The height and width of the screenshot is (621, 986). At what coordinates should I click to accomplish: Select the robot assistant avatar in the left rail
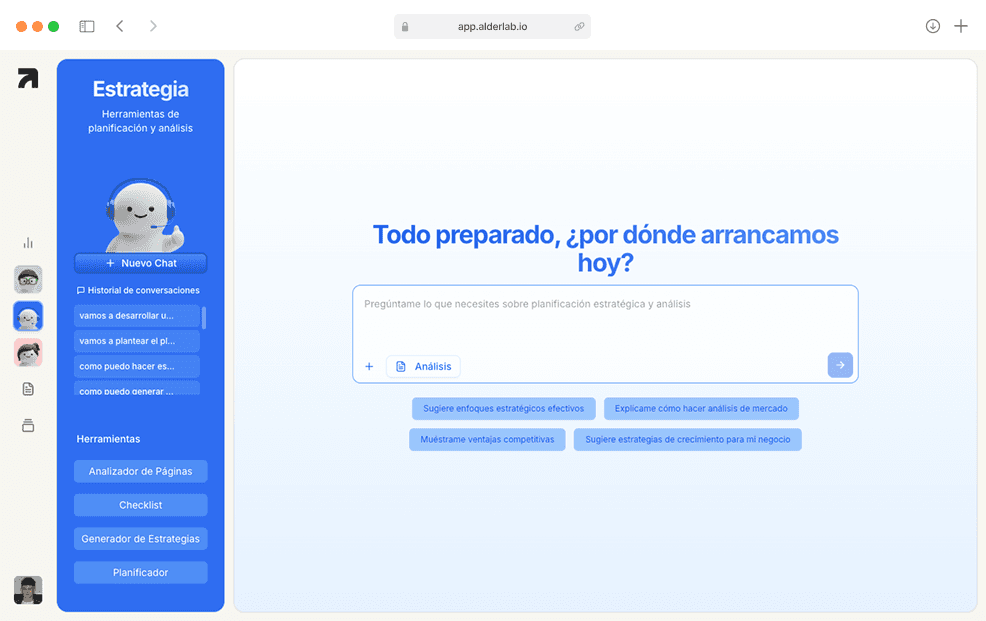coord(28,316)
